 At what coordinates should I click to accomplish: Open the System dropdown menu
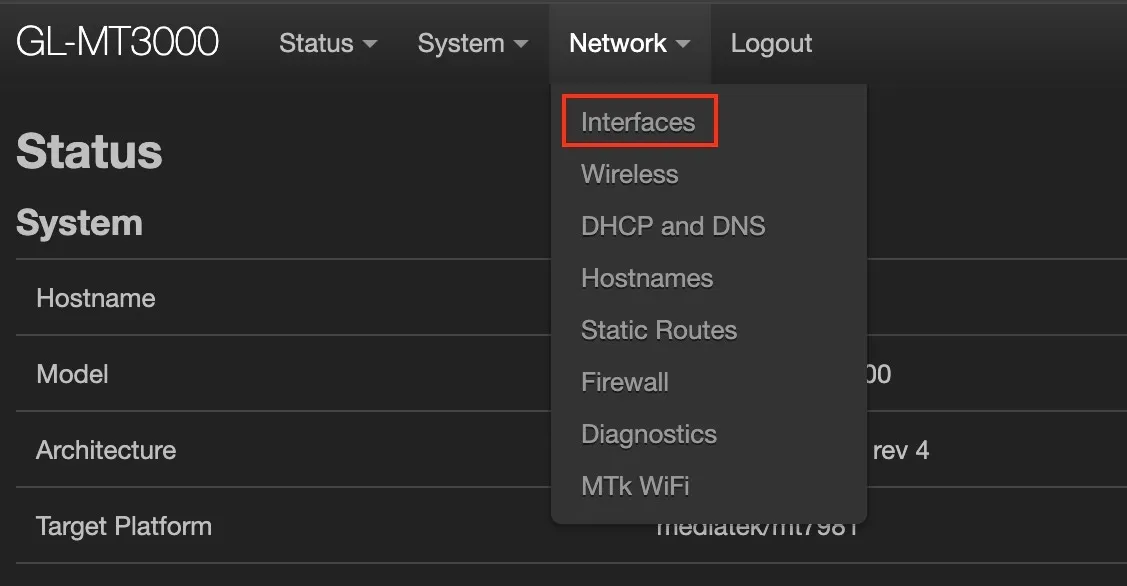click(x=473, y=43)
